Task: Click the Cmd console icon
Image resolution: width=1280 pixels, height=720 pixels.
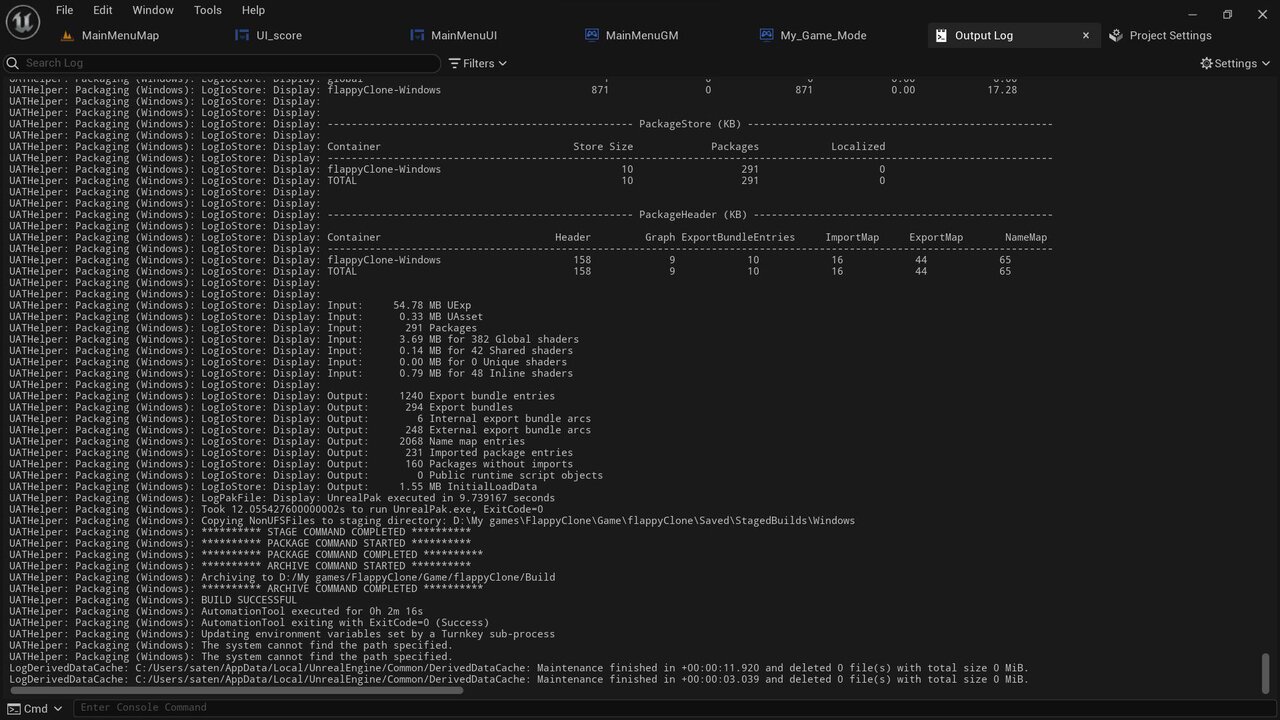Action: coord(13,708)
